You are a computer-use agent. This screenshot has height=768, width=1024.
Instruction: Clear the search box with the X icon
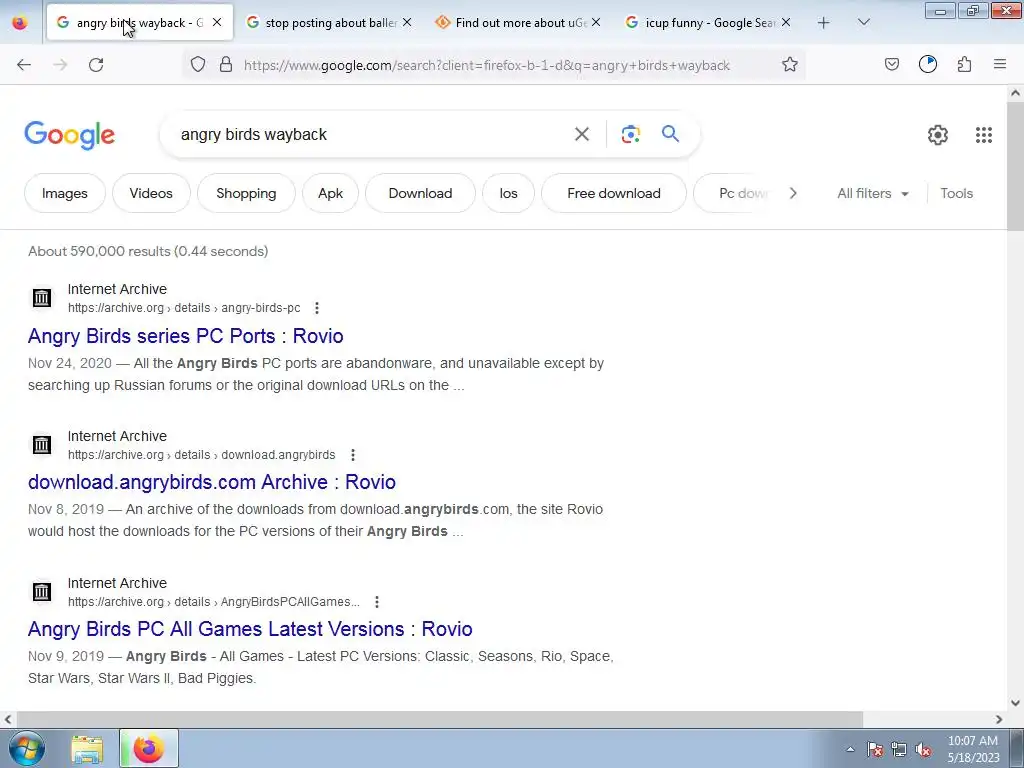[x=582, y=135]
